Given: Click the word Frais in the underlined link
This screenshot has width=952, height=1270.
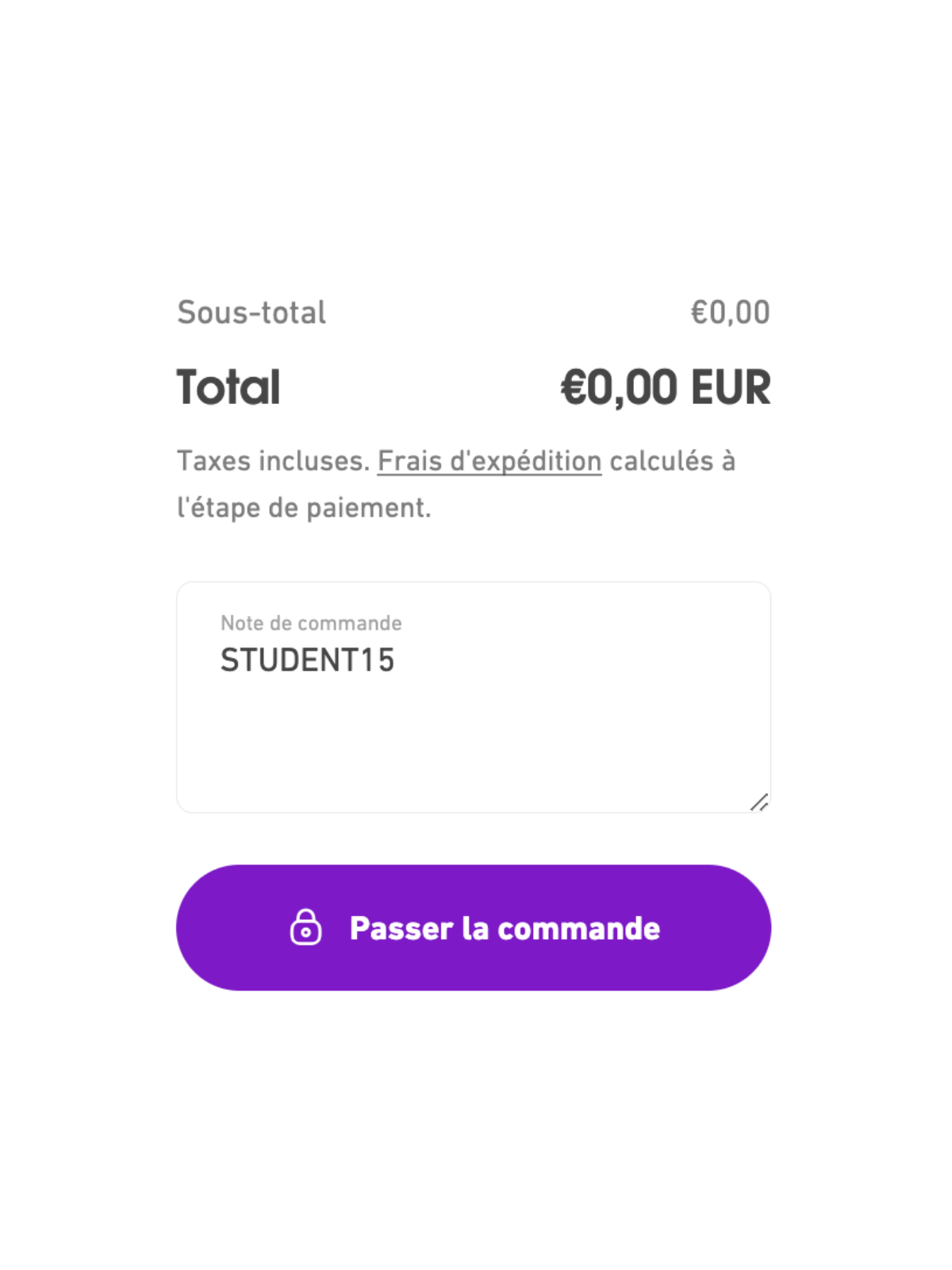Looking at the screenshot, I should (x=410, y=461).
